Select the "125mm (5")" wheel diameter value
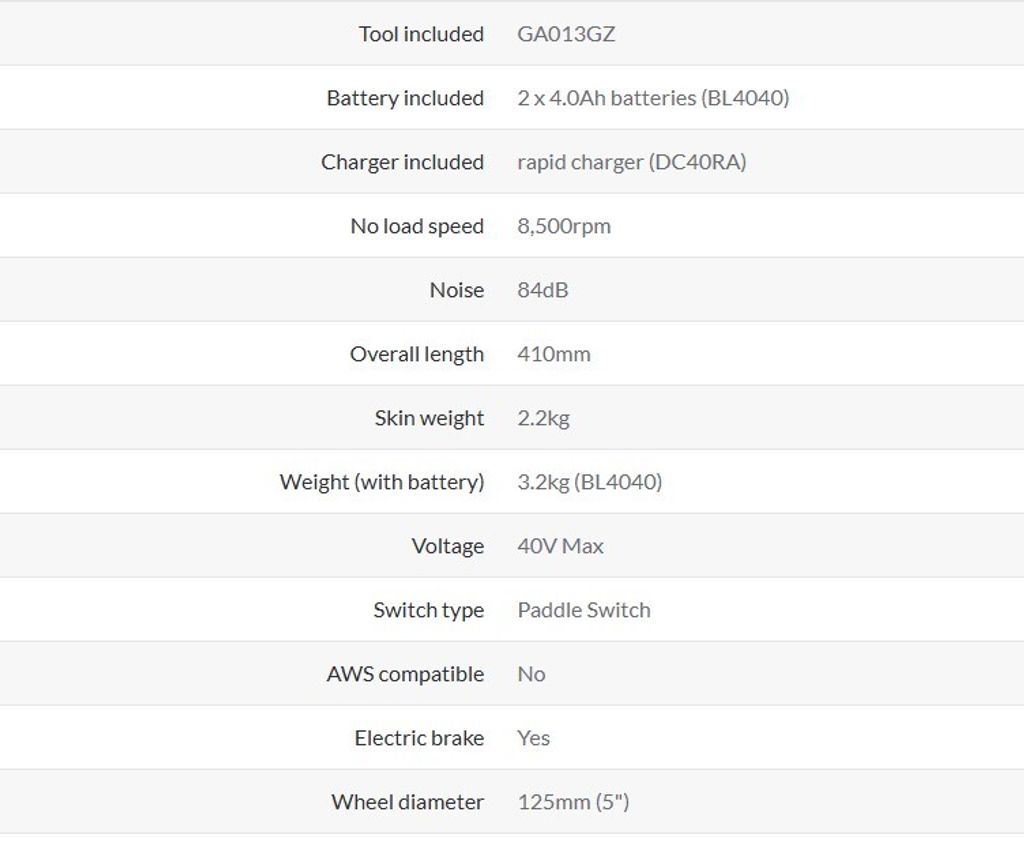 coord(573,802)
